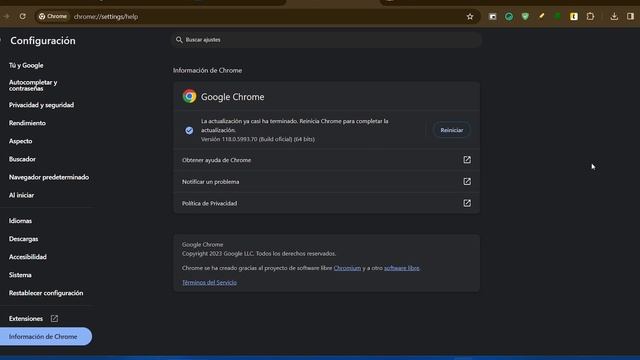Select Rendimiento in the sidebar
Viewport: 640px width, 360px height.
coord(27,123)
